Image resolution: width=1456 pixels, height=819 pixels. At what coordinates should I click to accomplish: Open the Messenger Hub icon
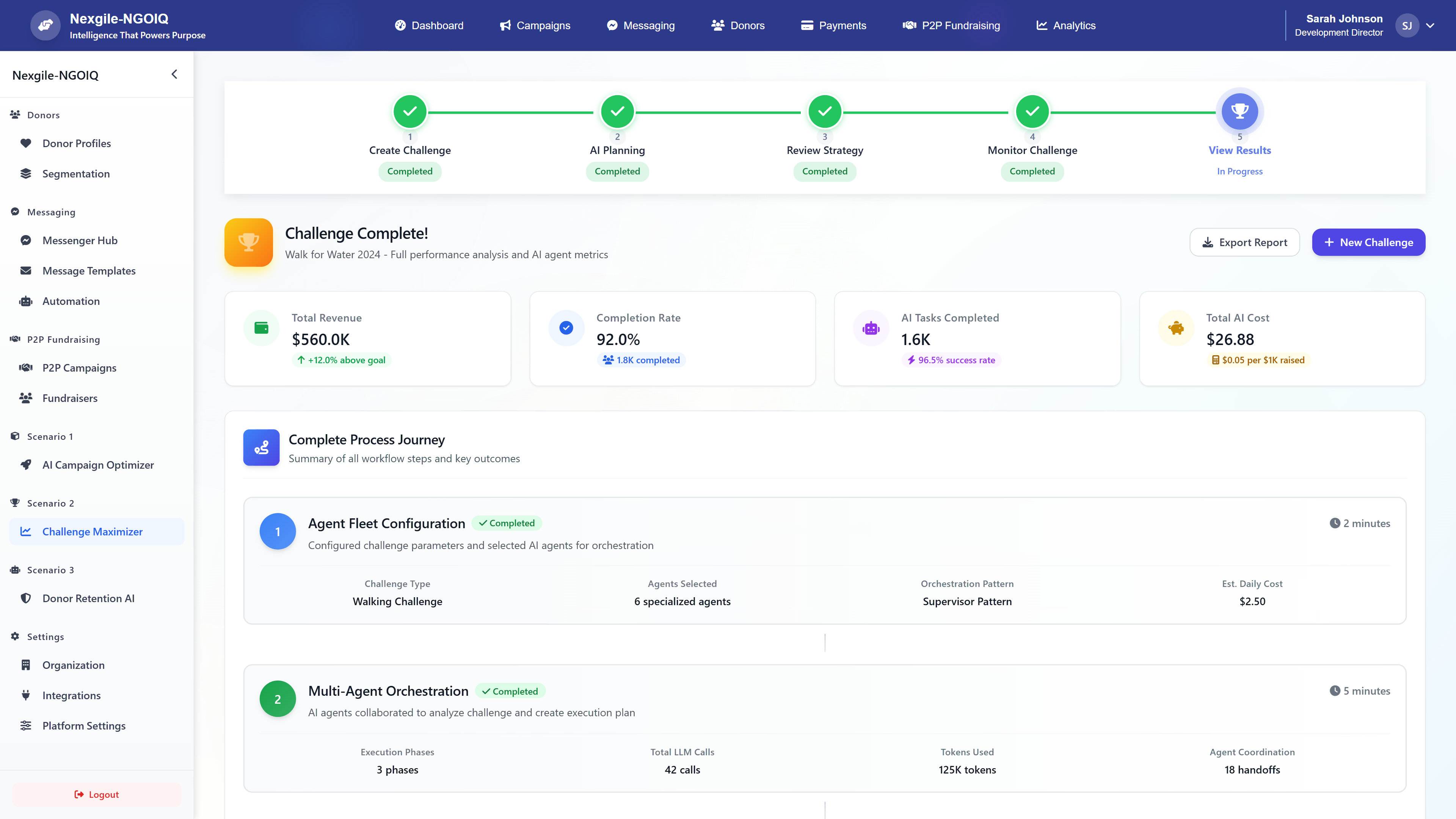[x=26, y=240]
